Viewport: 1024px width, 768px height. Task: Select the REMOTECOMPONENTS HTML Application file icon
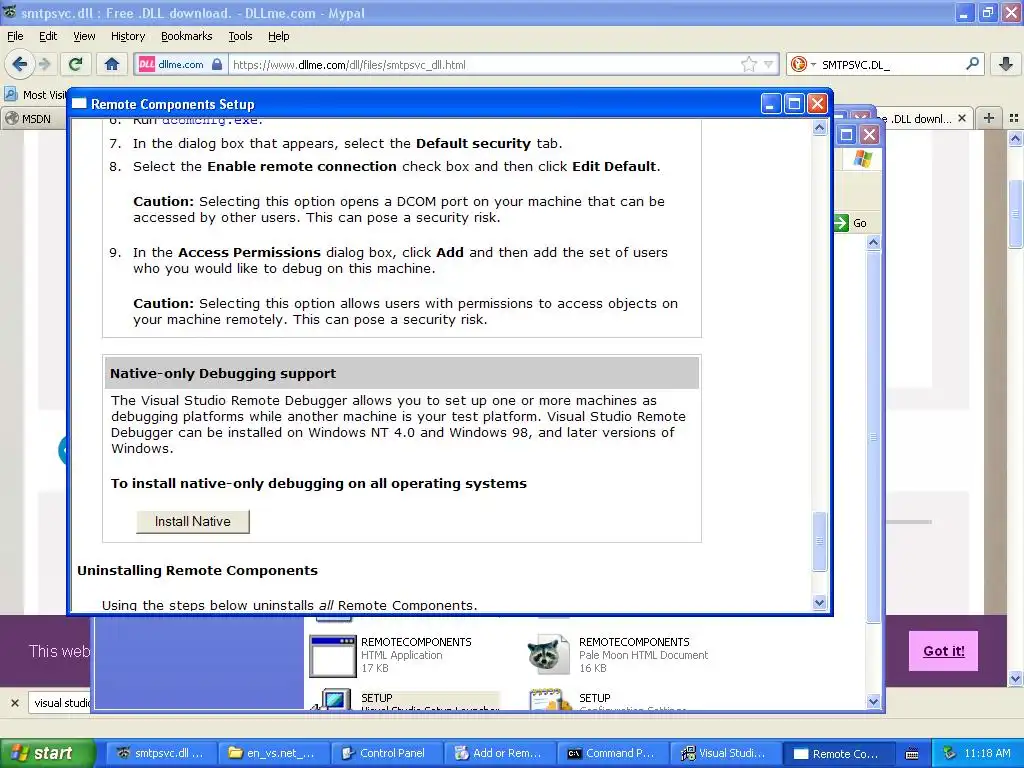332,656
